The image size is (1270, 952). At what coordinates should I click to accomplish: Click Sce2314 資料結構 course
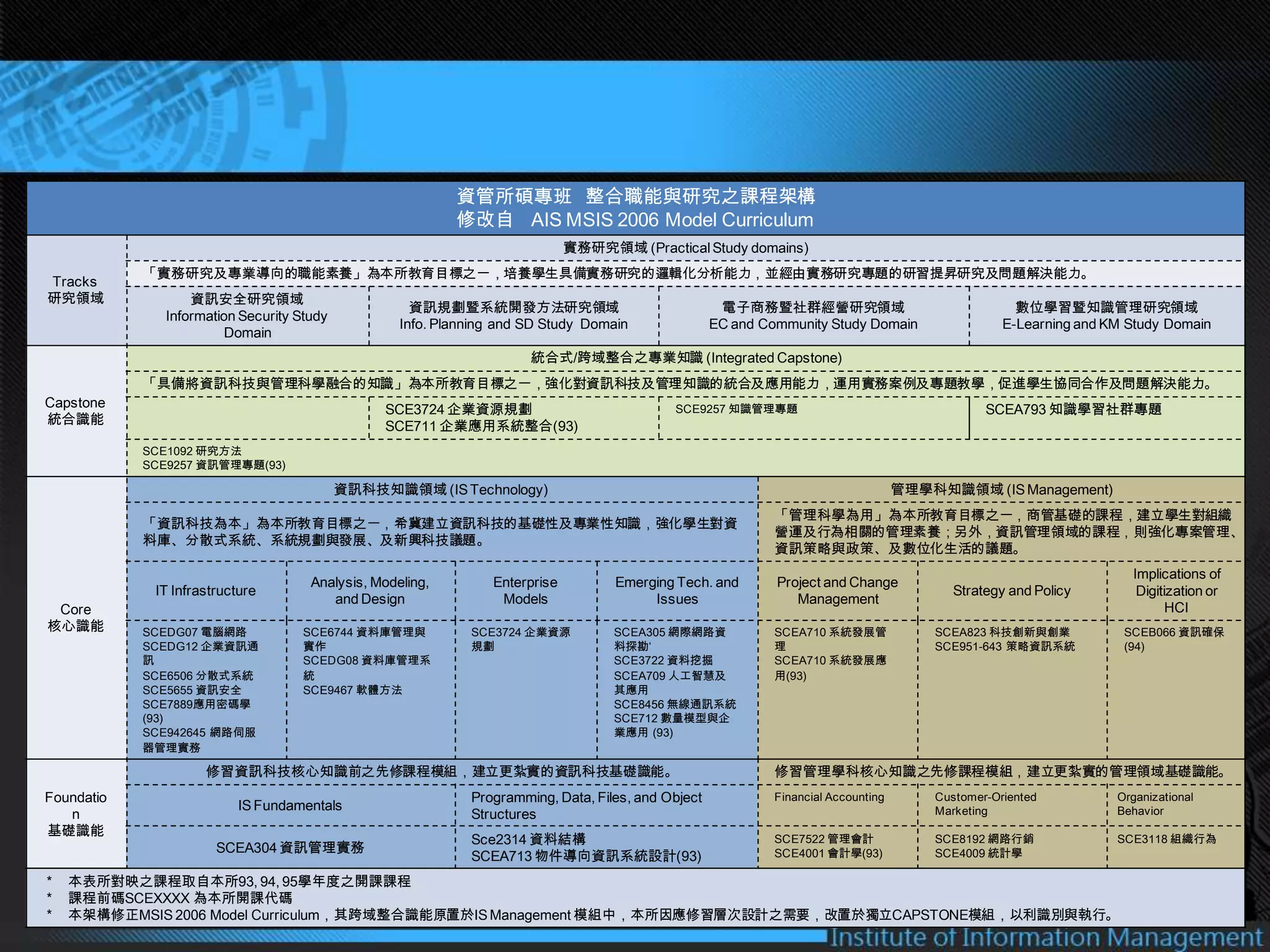(x=528, y=839)
